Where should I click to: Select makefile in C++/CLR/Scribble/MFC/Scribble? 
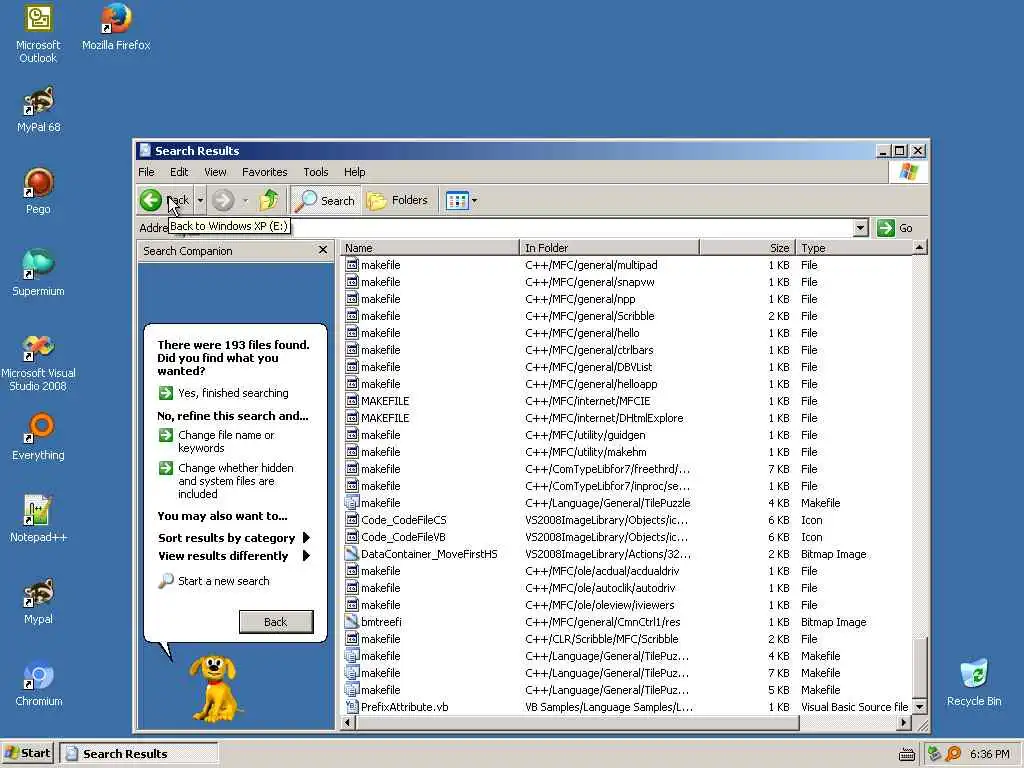point(381,639)
